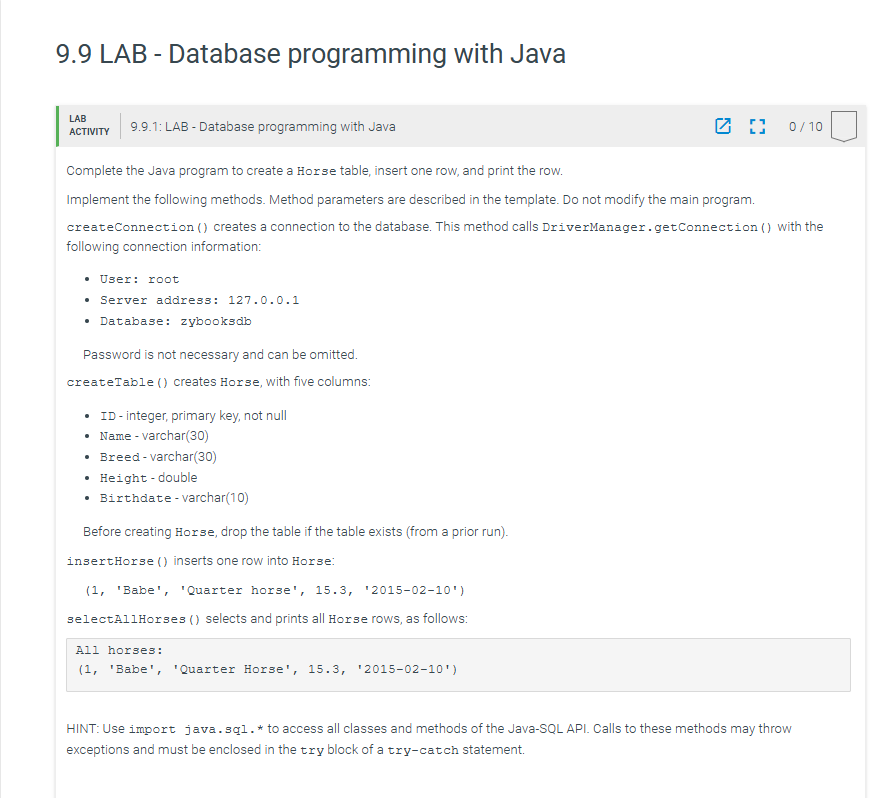Screen dimensions: 892x798
Task: Enter fullscreen mode for the lab activity
Action: click(757, 126)
